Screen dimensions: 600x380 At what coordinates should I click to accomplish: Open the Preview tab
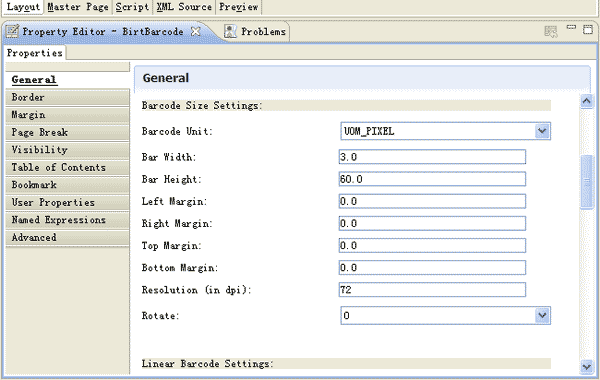[x=238, y=7]
